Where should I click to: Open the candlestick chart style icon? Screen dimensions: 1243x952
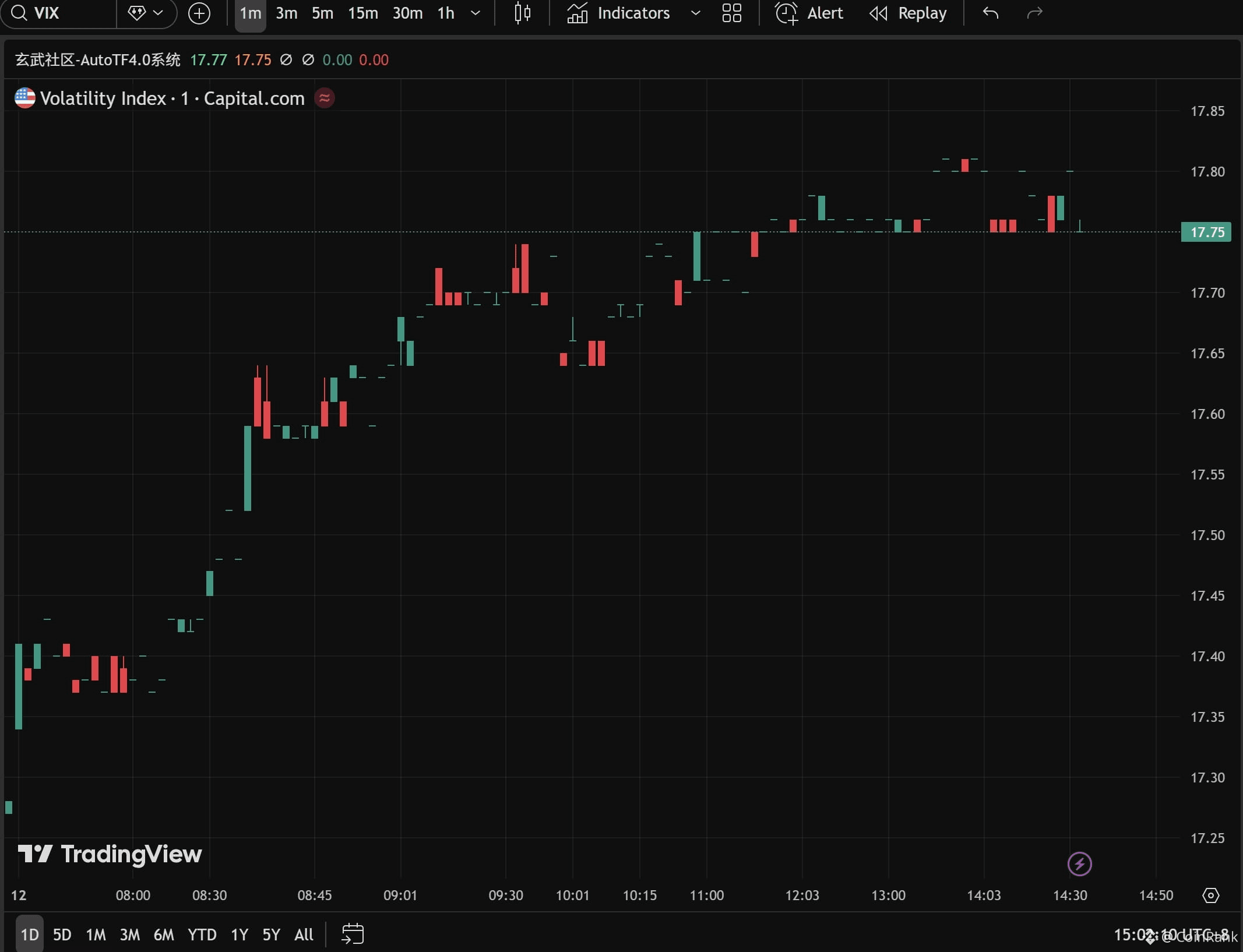pos(522,13)
